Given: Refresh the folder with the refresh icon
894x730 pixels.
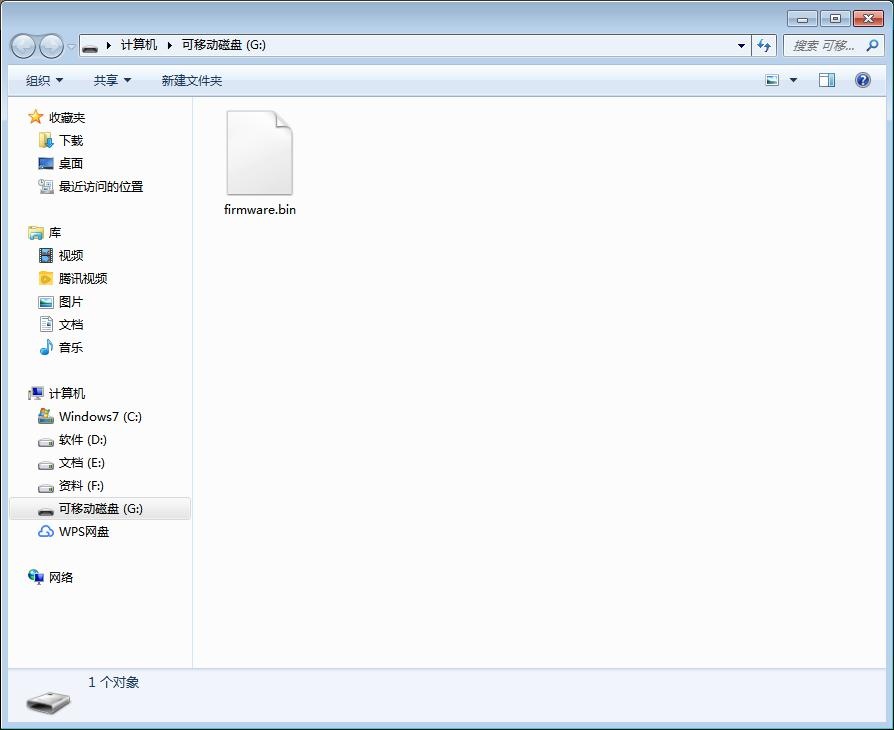Looking at the screenshot, I should click(x=765, y=46).
